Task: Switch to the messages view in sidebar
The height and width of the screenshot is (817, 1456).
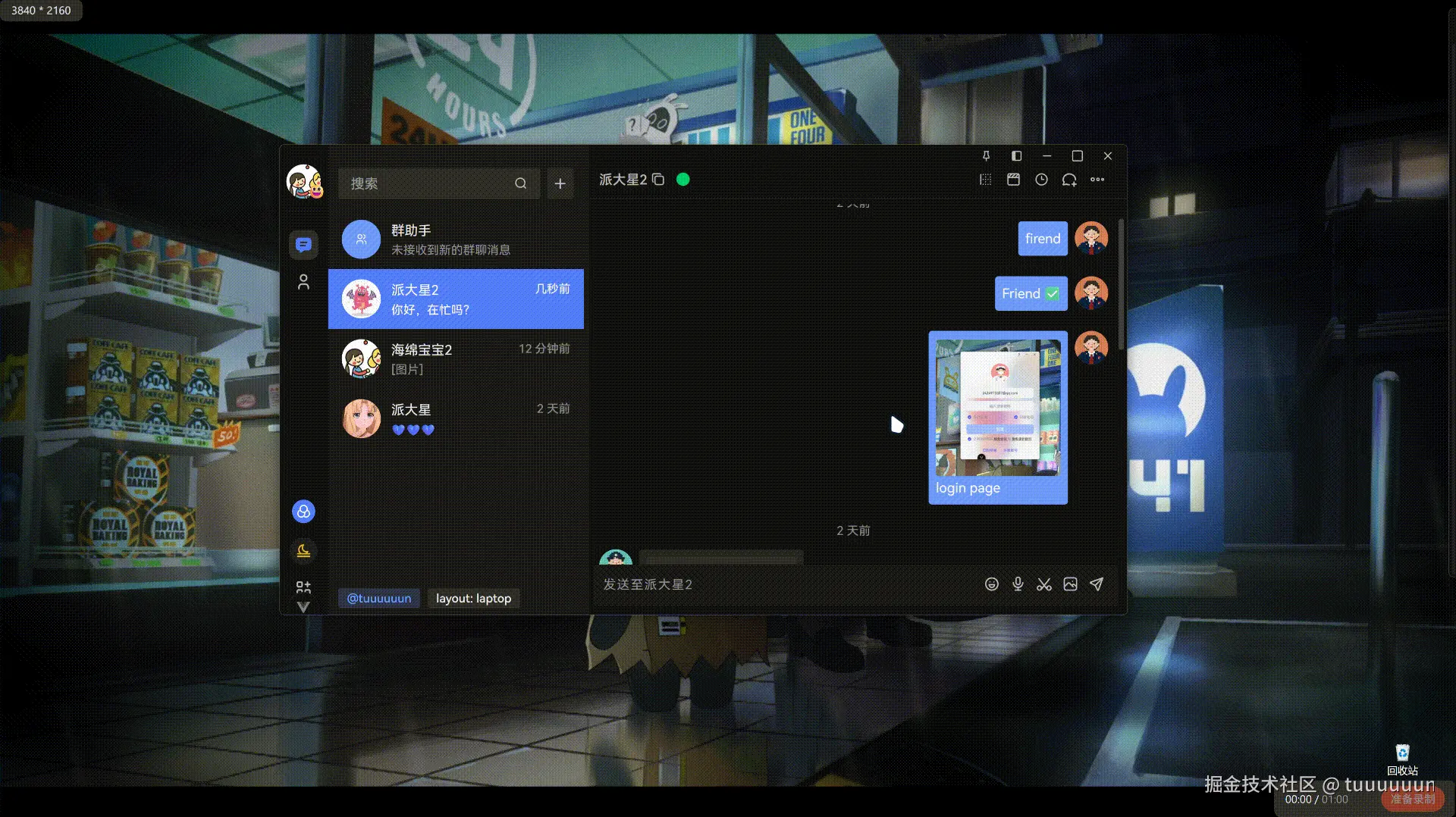Action: (303, 244)
